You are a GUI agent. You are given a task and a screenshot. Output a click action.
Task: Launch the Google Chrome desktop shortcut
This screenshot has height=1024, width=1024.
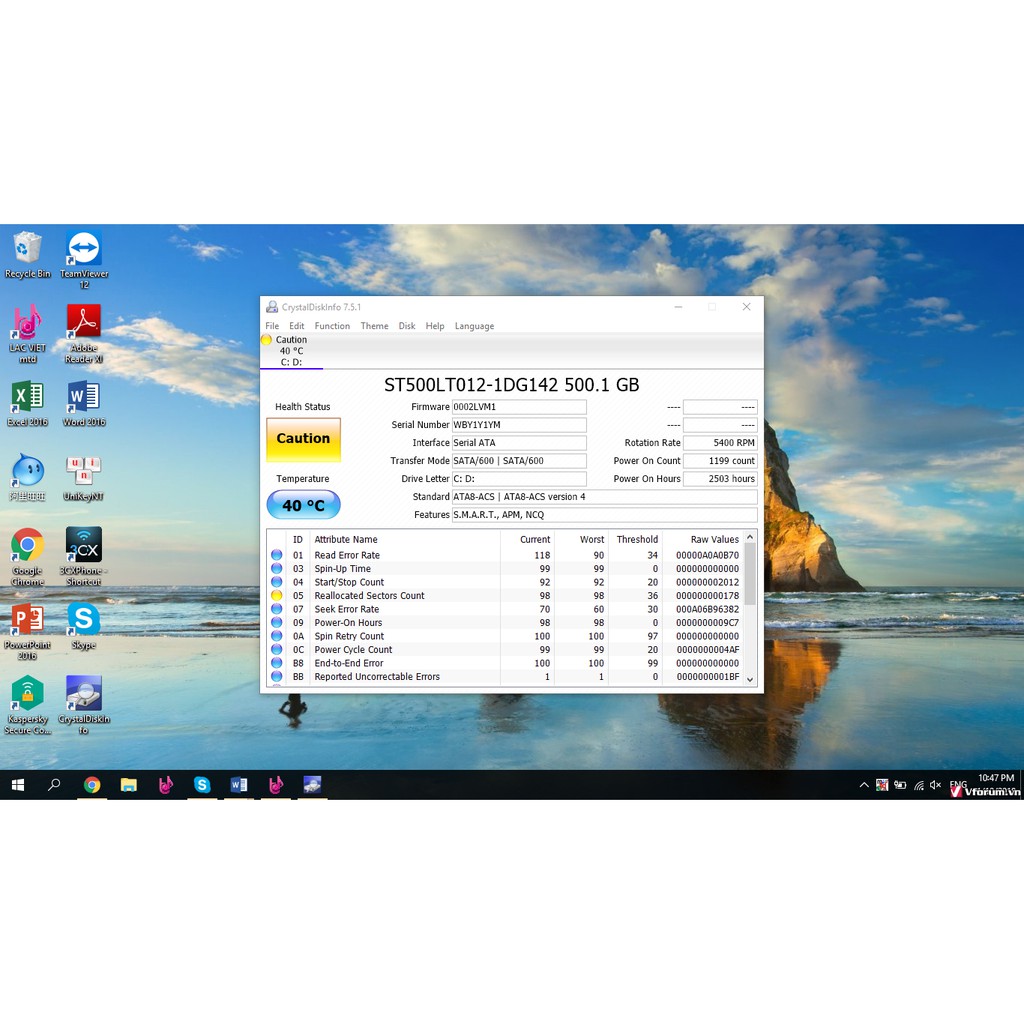point(27,546)
